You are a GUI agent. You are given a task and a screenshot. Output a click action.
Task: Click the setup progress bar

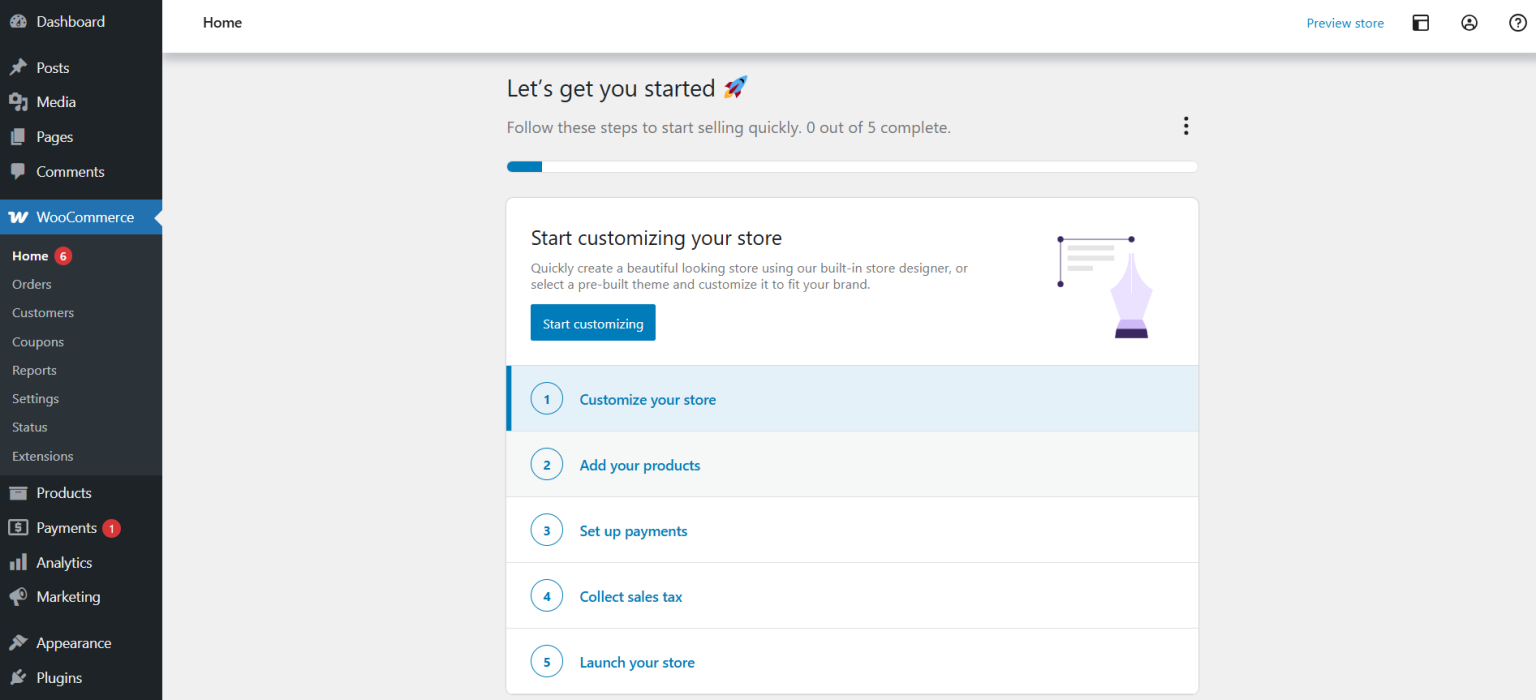click(x=851, y=166)
